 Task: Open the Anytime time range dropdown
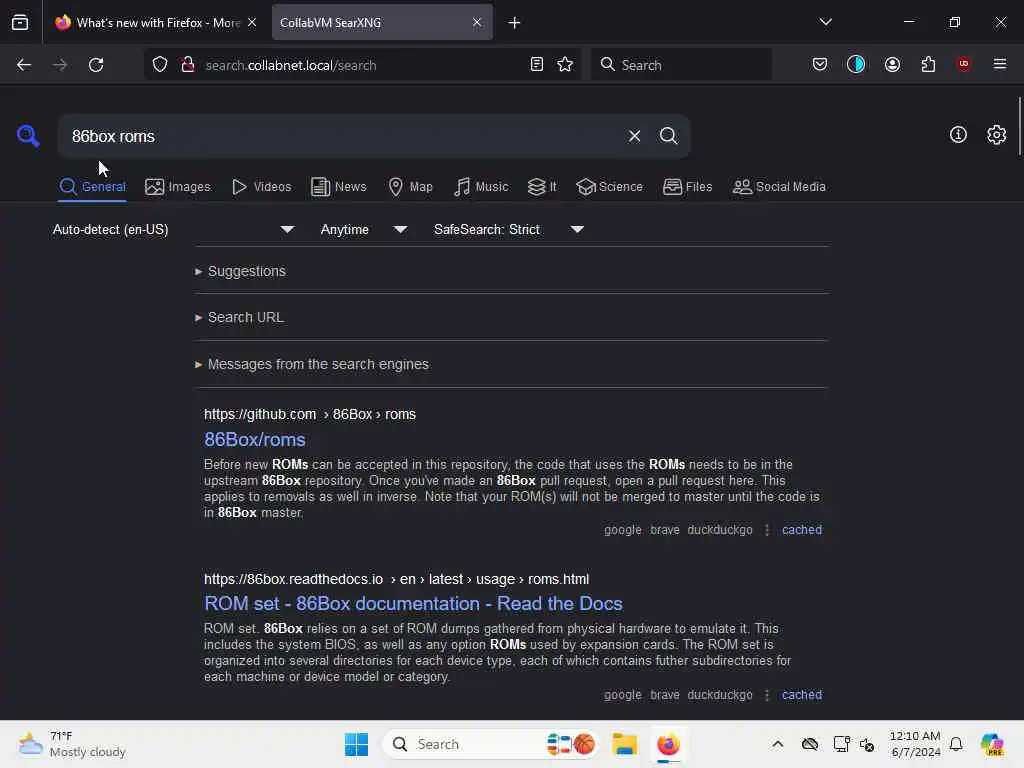point(364,229)
